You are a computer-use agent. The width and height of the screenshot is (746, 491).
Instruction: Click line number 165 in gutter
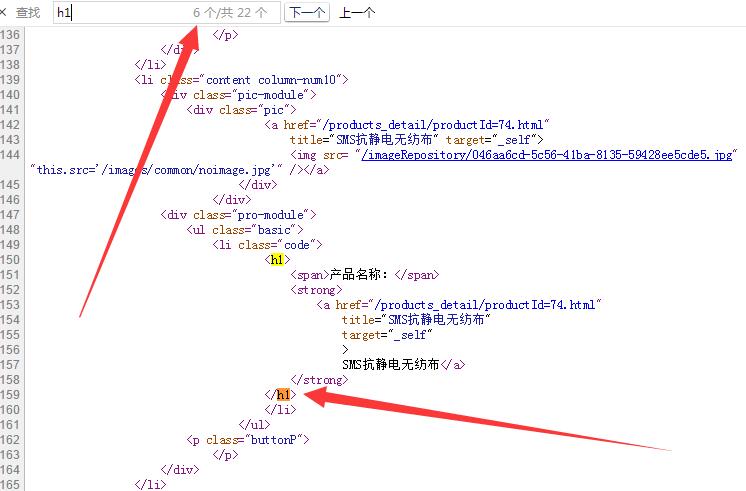coord(10,485)
